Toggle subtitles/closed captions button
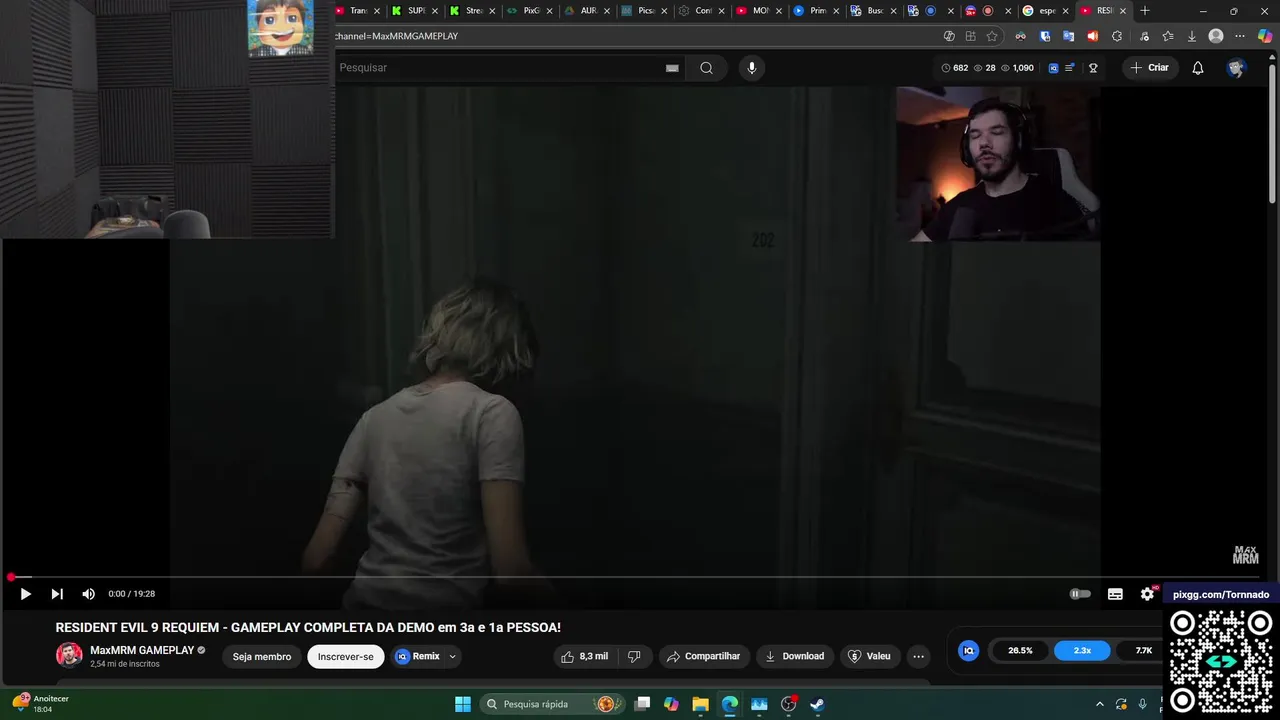This screenshot has width=1280, height=720. point(1115,594)
